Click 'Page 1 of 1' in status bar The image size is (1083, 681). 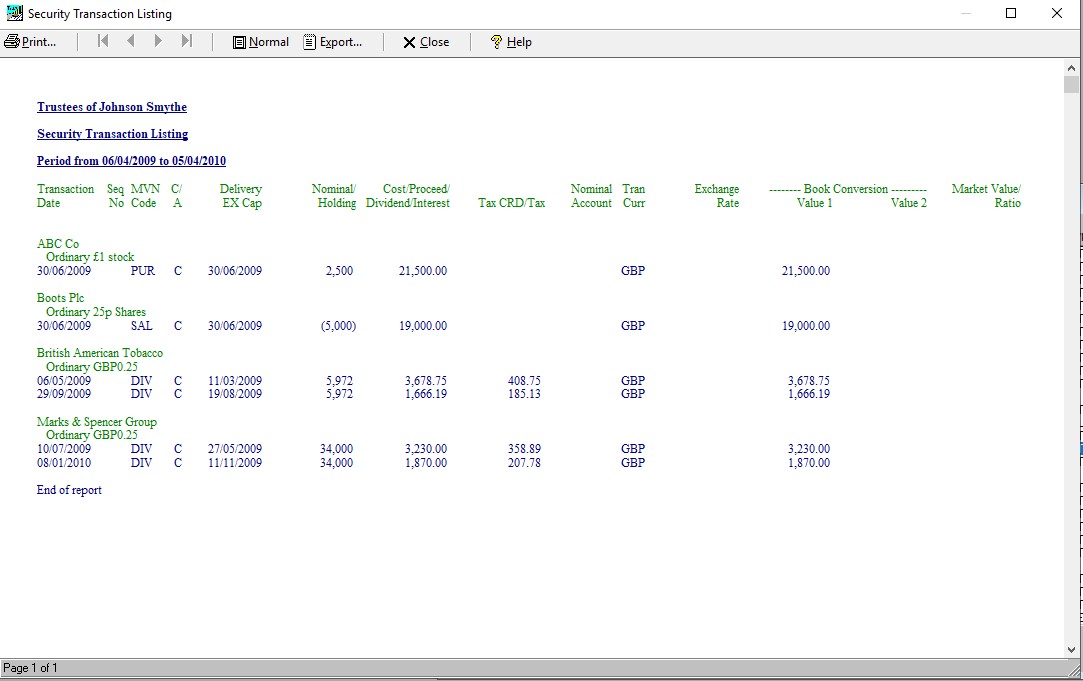coord(30,668)
